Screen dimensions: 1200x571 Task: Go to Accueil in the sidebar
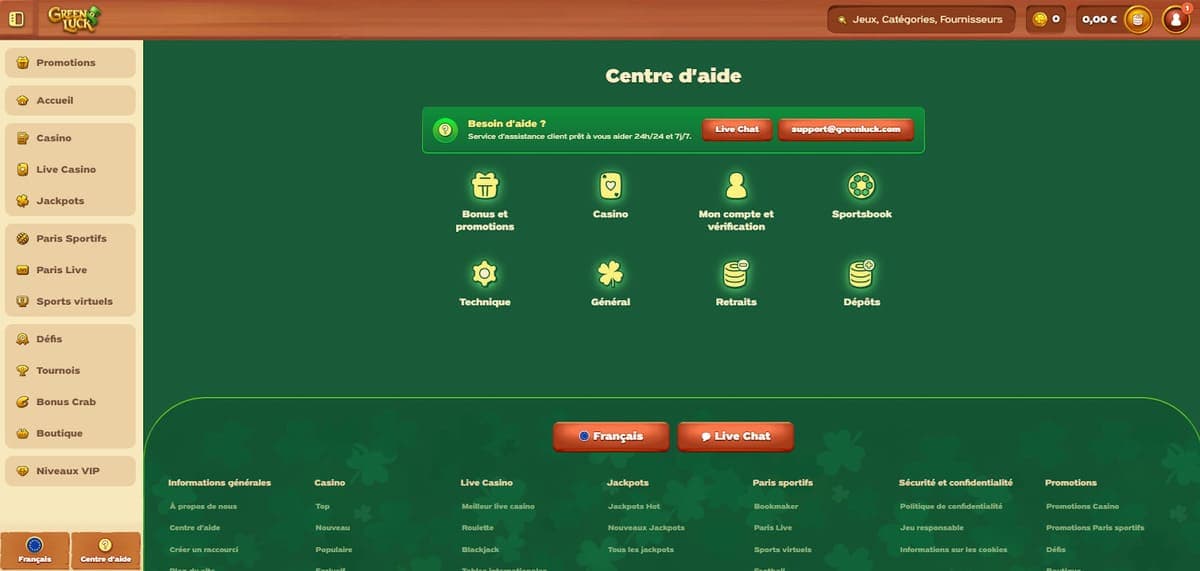tap(70, 100)
